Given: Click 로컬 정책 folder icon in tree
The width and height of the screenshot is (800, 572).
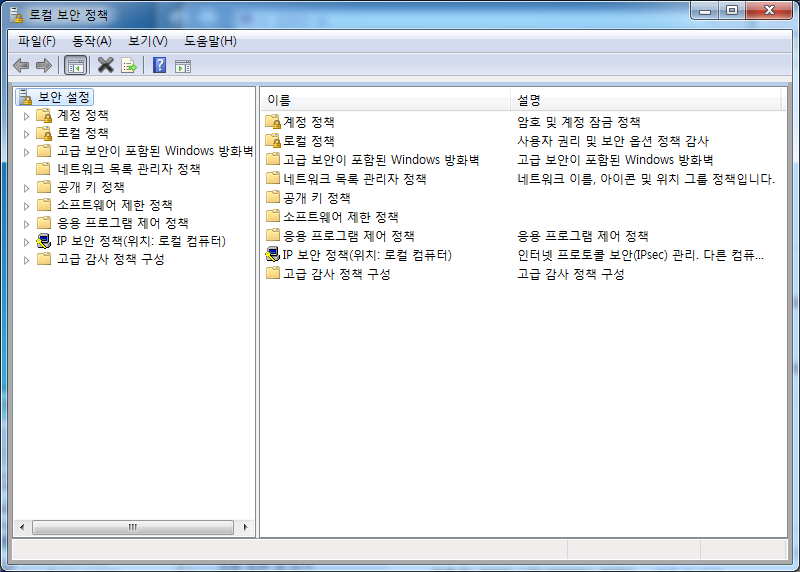Looking at the screenshot, I should 44,133.
